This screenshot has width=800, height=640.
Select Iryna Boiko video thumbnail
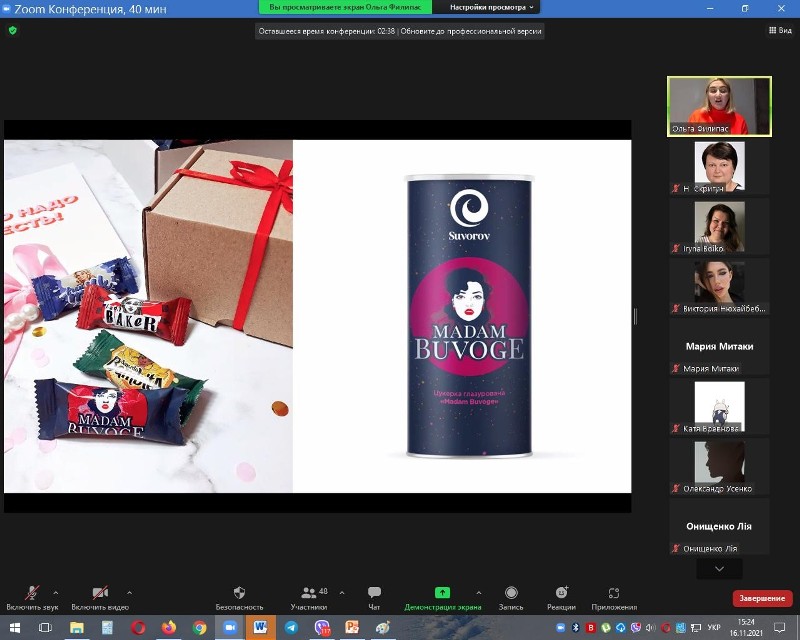tap(719, 227)
